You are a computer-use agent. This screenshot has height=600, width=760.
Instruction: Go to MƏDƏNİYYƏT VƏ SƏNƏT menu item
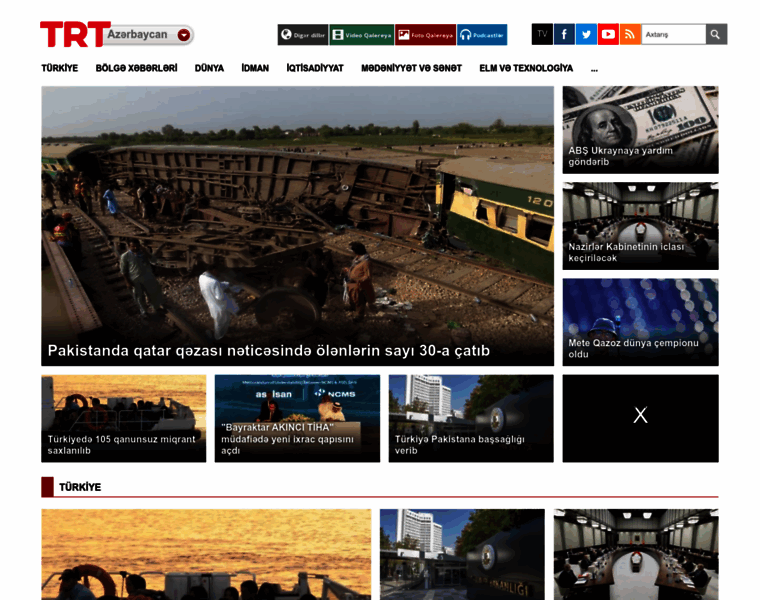coord(412,68)
